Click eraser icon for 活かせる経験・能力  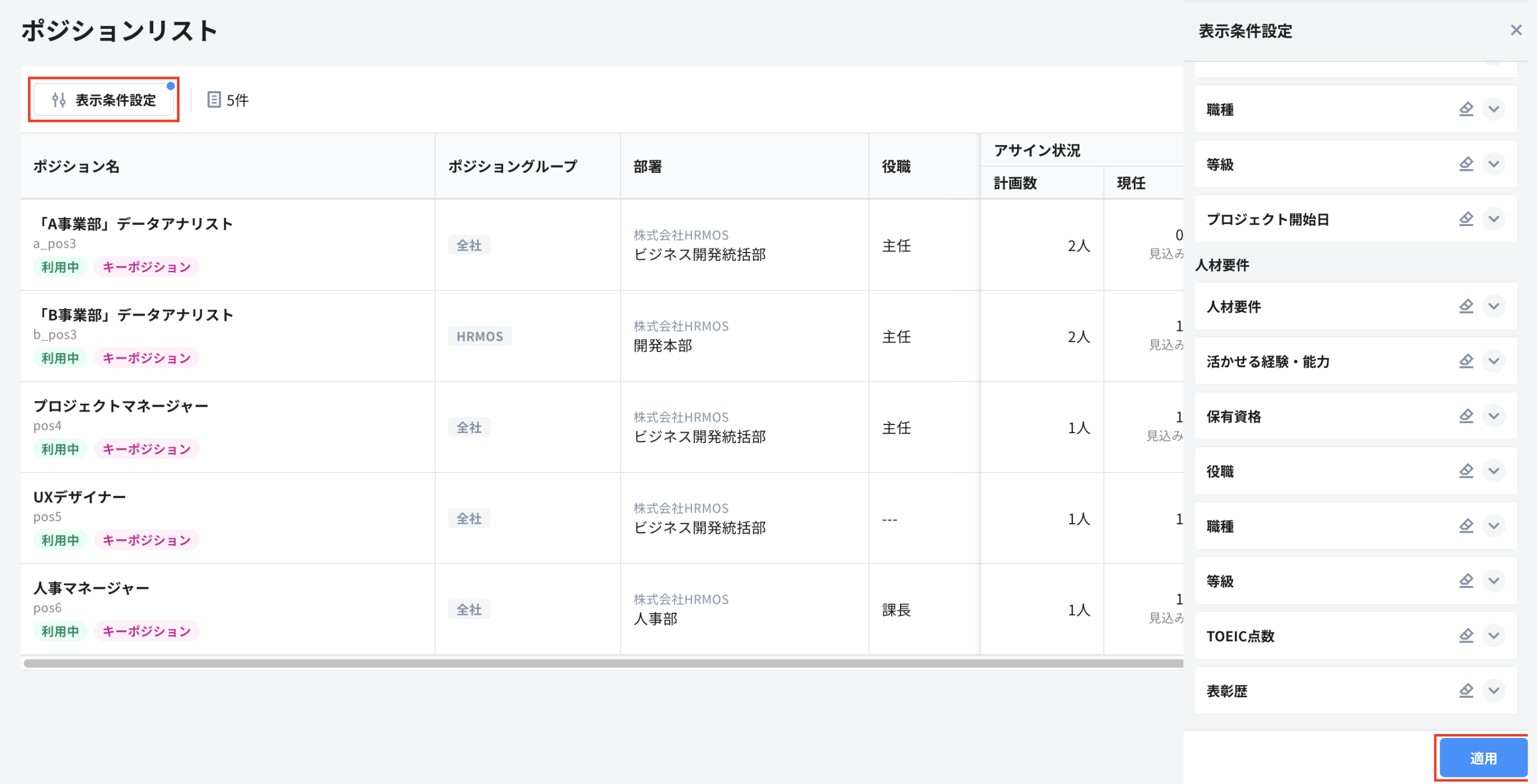(x=1466, y=361)
